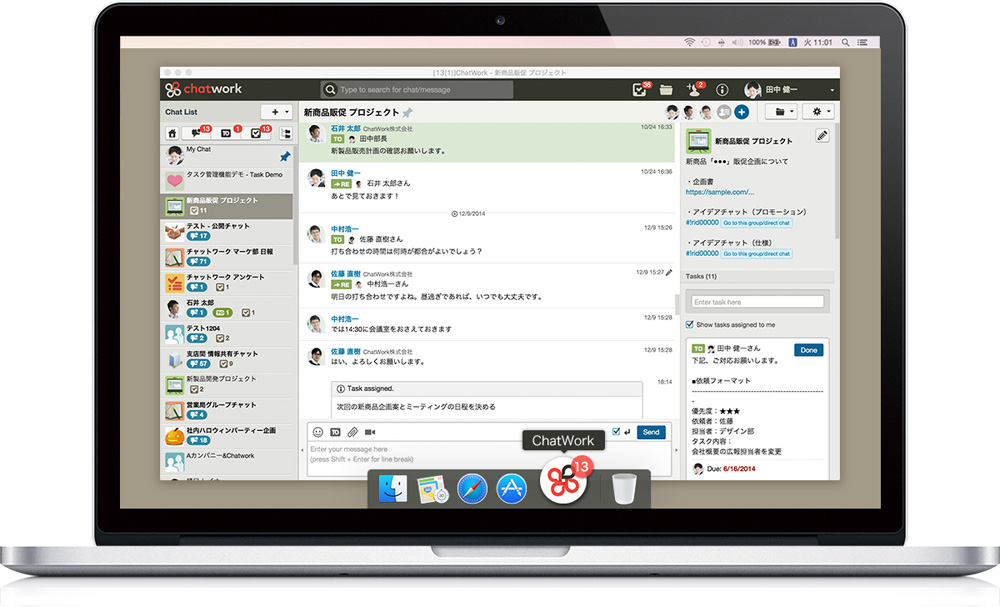Open Trash in the dock
Viewport: 1000px width, 607px height.
[624, 489]
